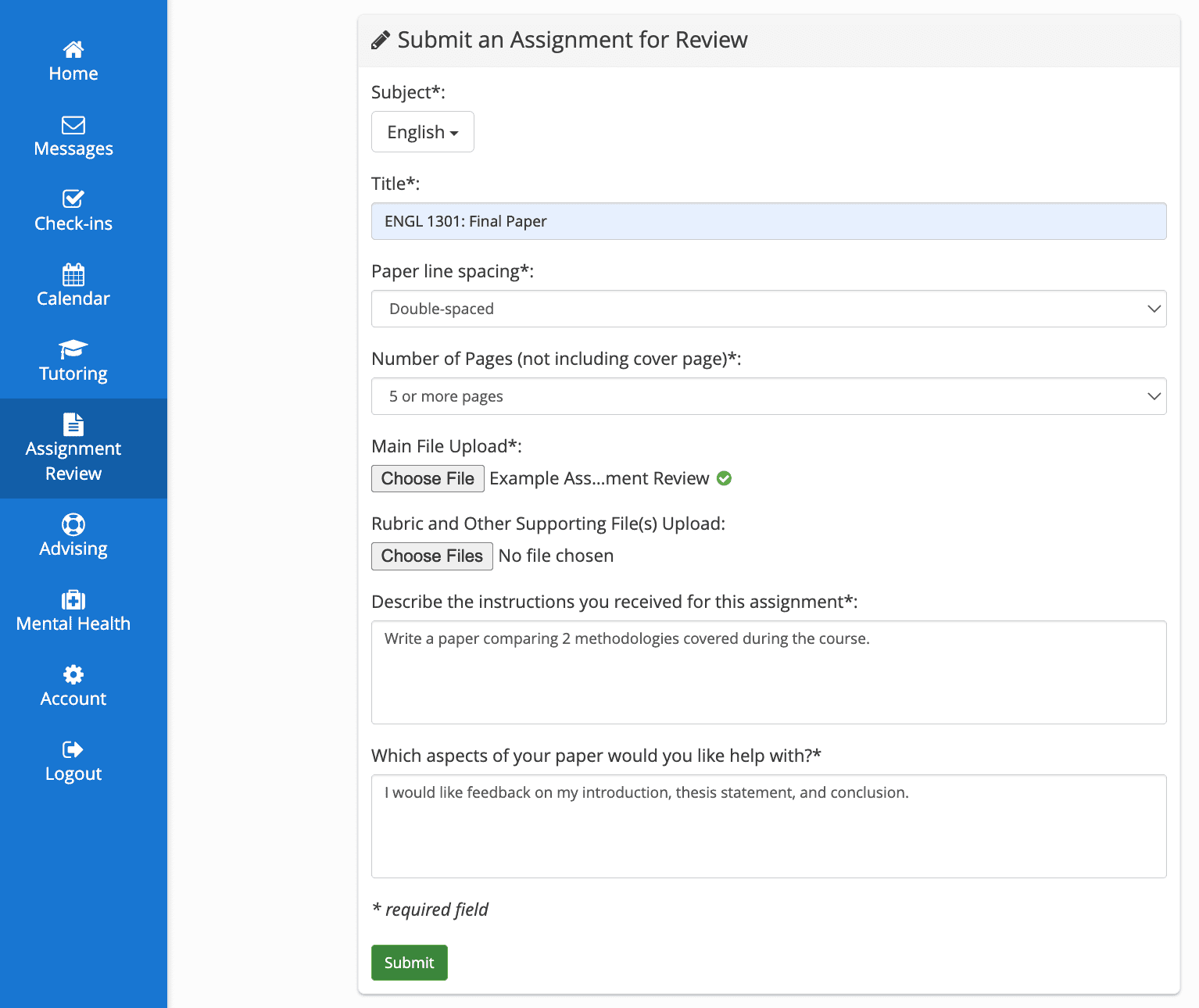1199x1008 pixels.
Task: Click the Logout arrow icon
Action: coord(73,749)
